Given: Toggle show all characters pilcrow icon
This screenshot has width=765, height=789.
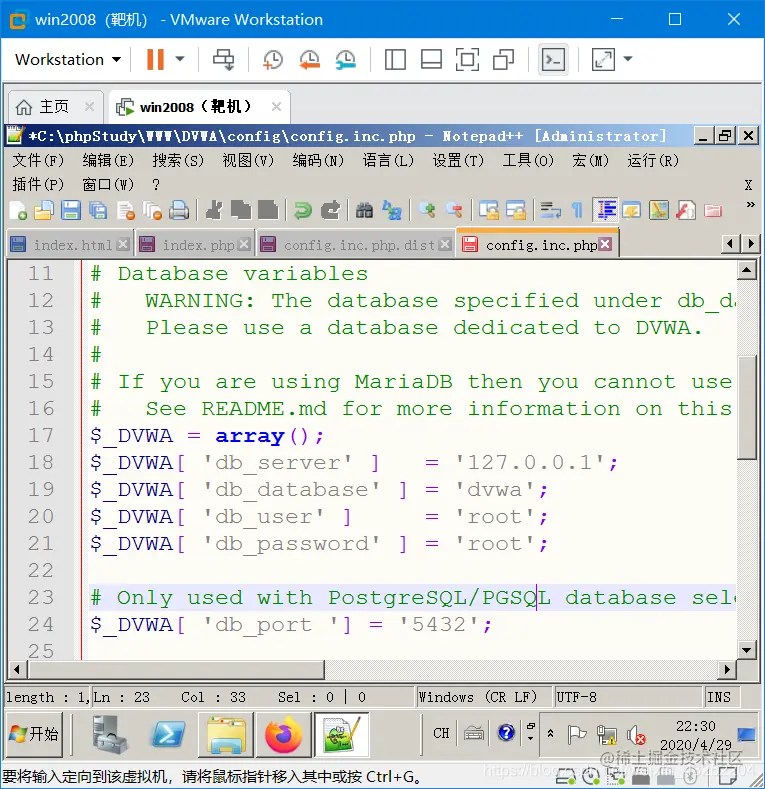Looking at the screenshot, I should pyautogui.click(x=577, y=210).
